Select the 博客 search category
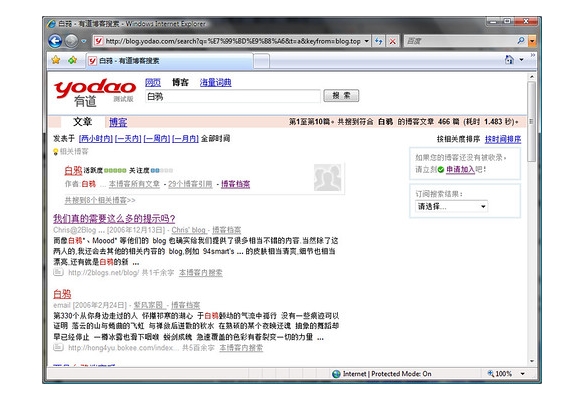 click(x=180, y=82)
